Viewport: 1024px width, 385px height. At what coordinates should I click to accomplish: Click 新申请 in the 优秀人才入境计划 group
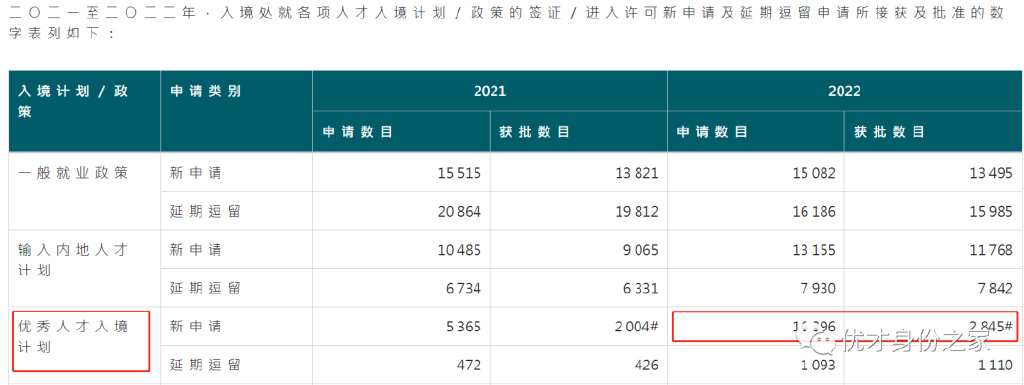click(196, 326)
